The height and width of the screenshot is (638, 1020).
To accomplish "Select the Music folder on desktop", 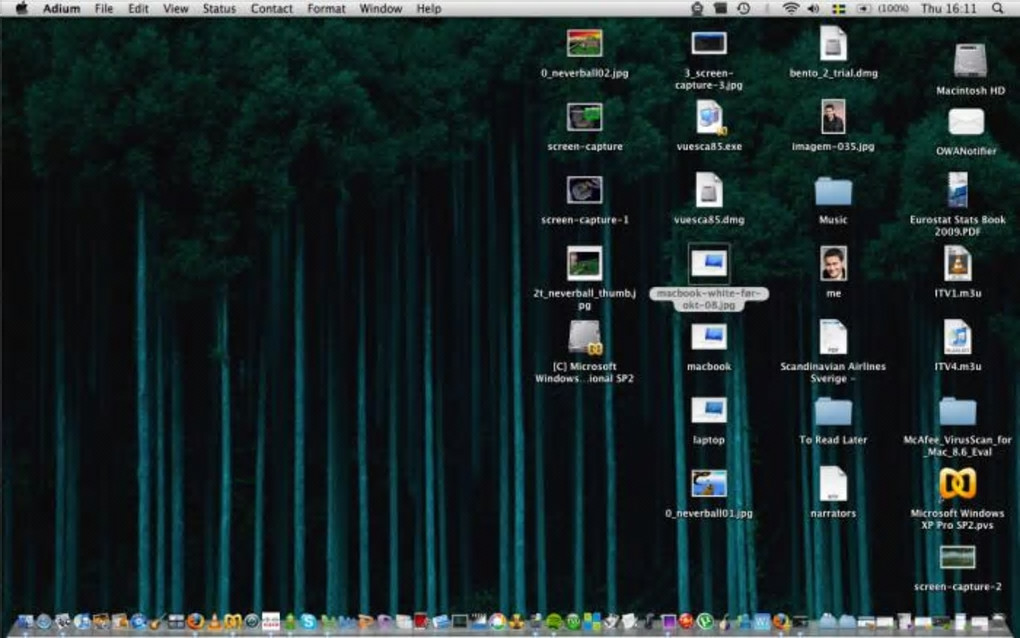I will (832, 191).
